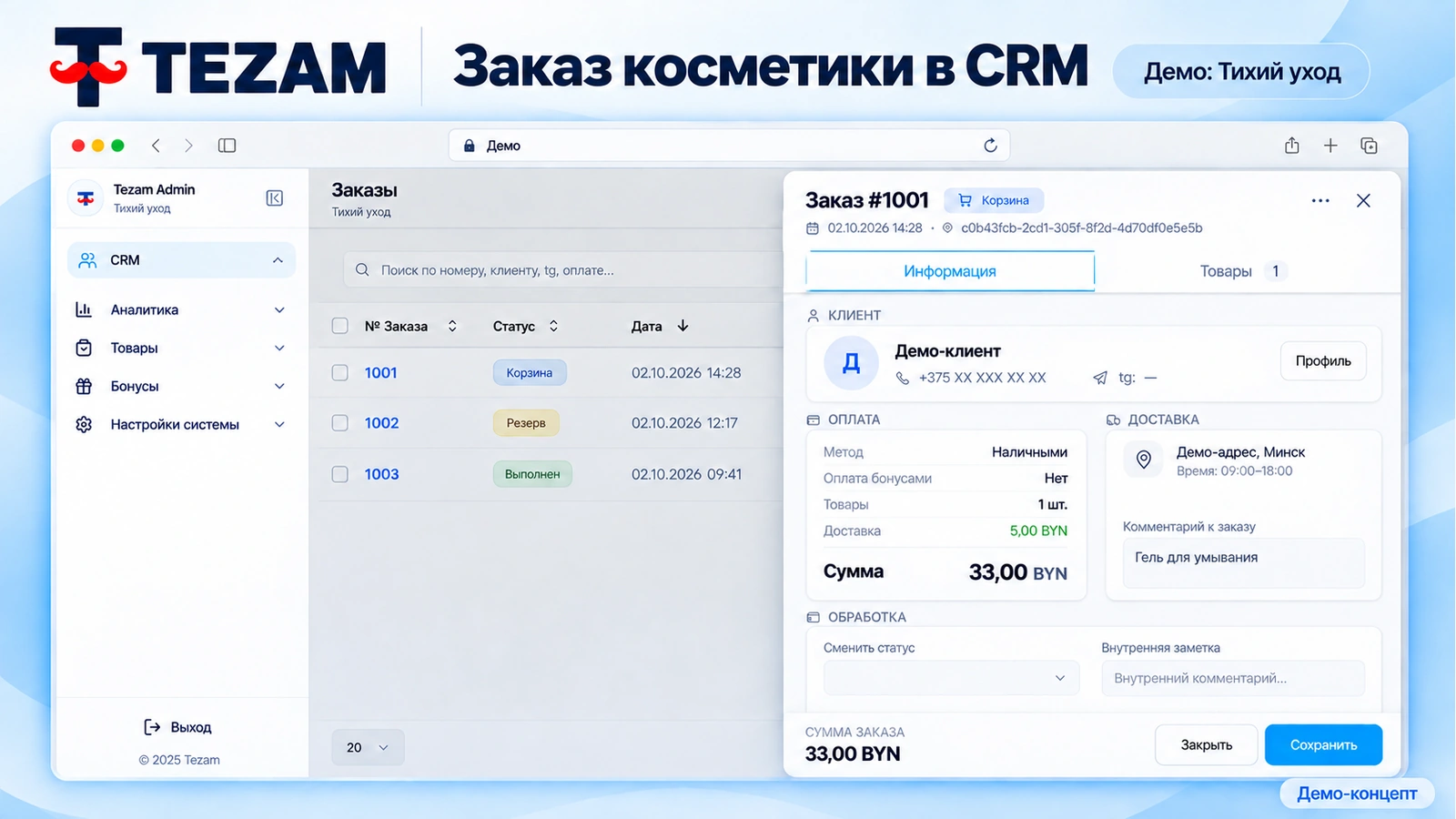Viewport: 1456px width, 819px height.
Task: Expand Настройки системы chevron
Action: tap(279, 424)
